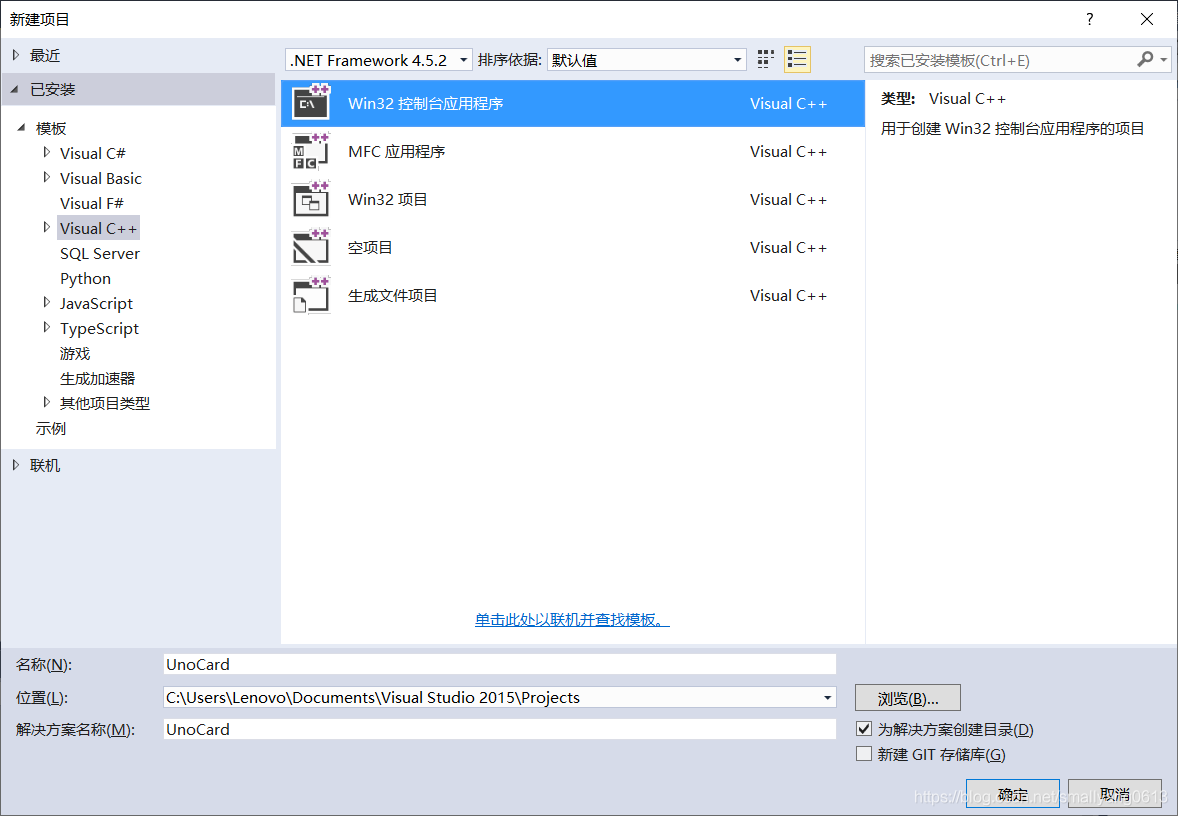Switch to small icons grid view
This screenshot has width=1178, height=816.
pos(766,59)
